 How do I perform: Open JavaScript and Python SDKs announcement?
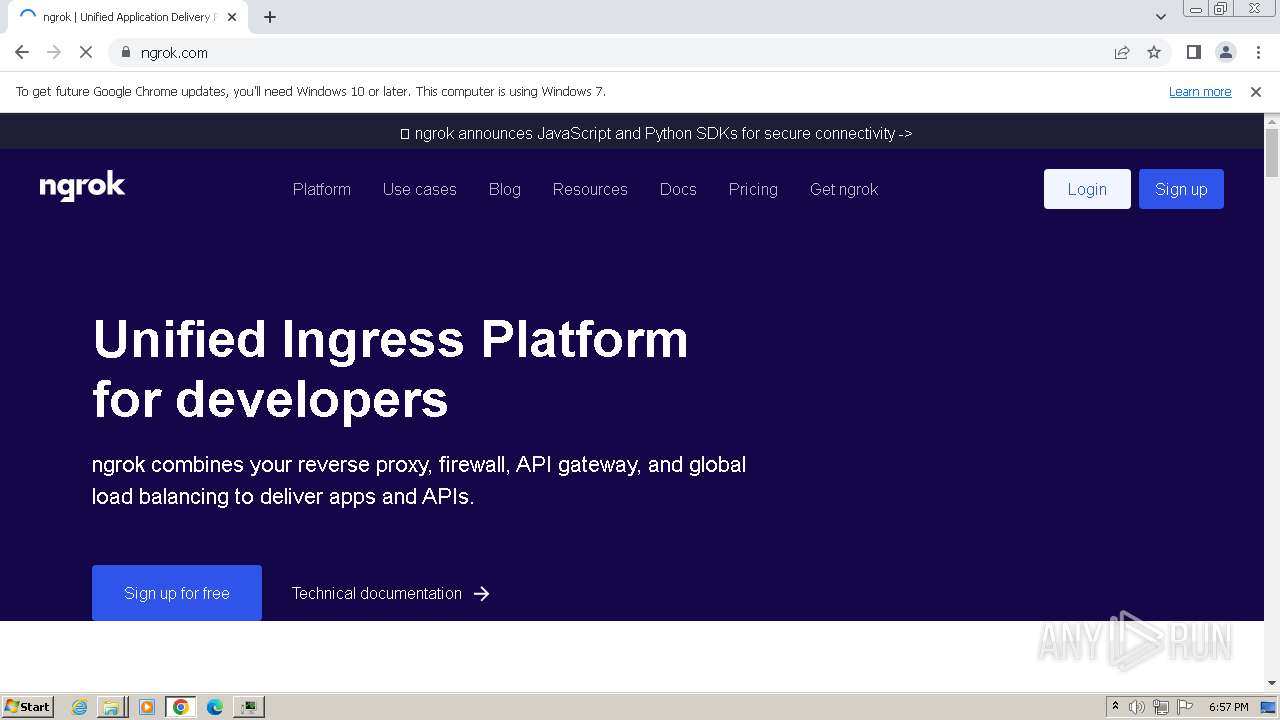[656, 133]
